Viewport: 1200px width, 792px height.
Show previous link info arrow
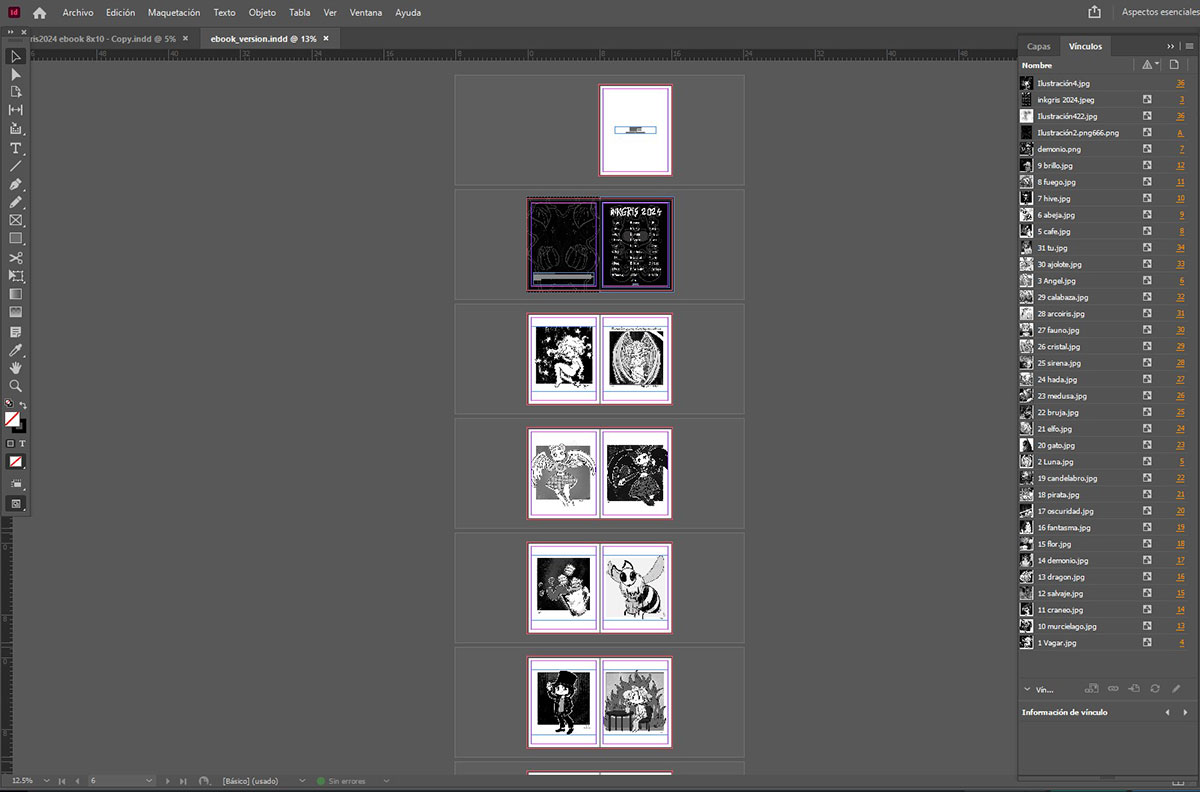click(1167, 712)
